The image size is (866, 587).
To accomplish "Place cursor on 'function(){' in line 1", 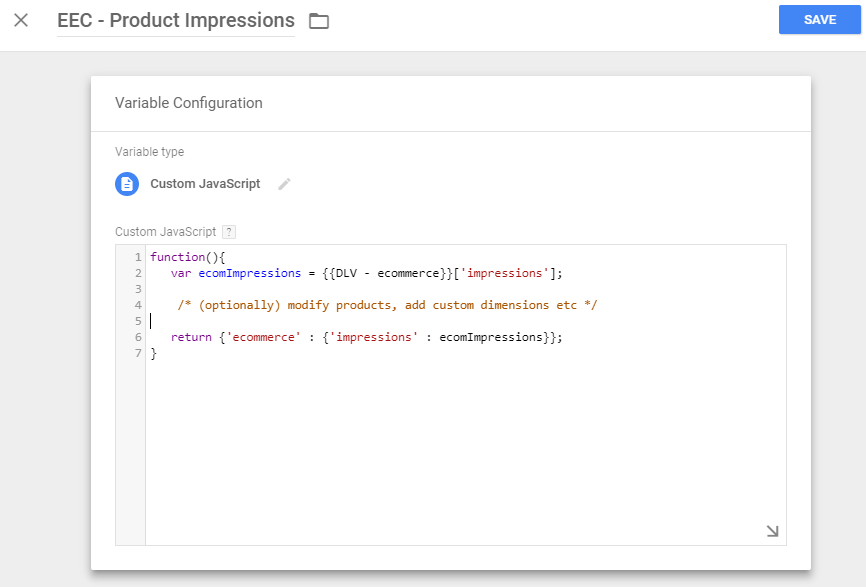I will tap(188, 257).
